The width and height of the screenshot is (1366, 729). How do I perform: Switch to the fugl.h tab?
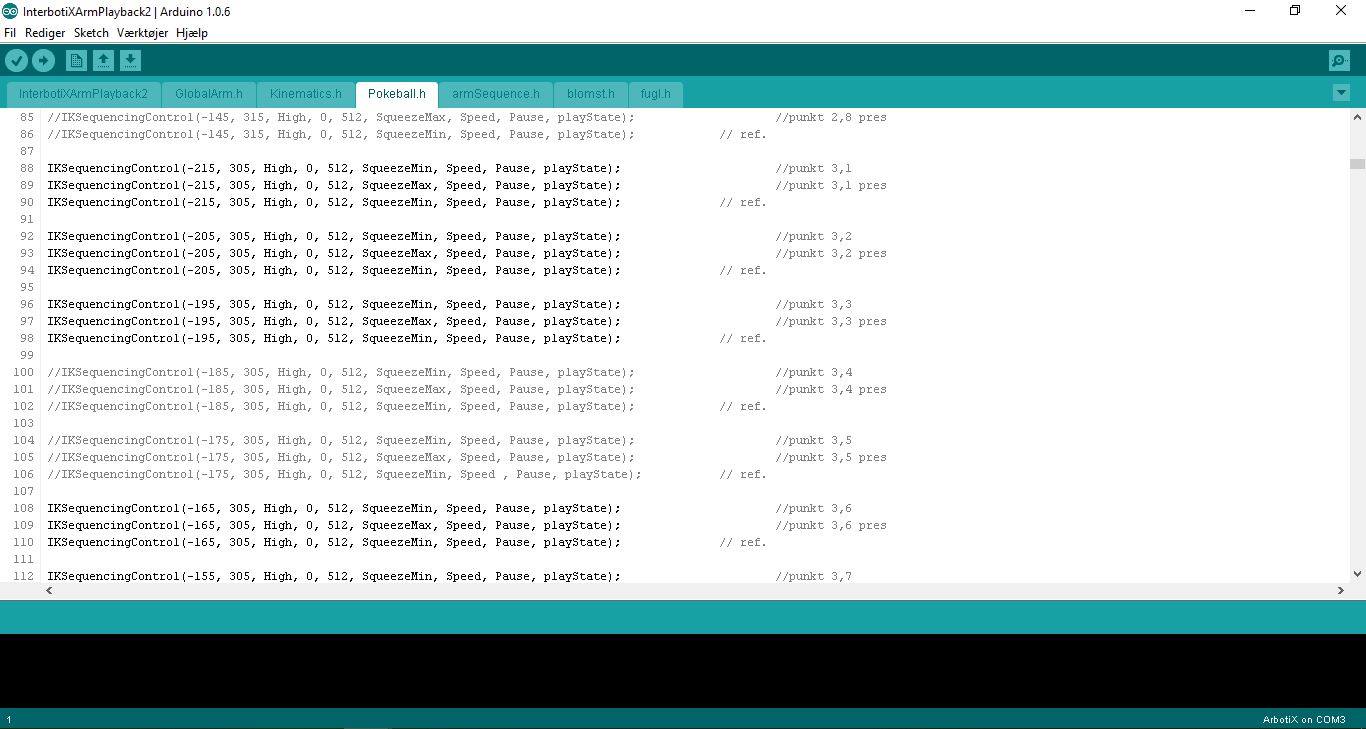pyautogui.click(x=655, y=94)
